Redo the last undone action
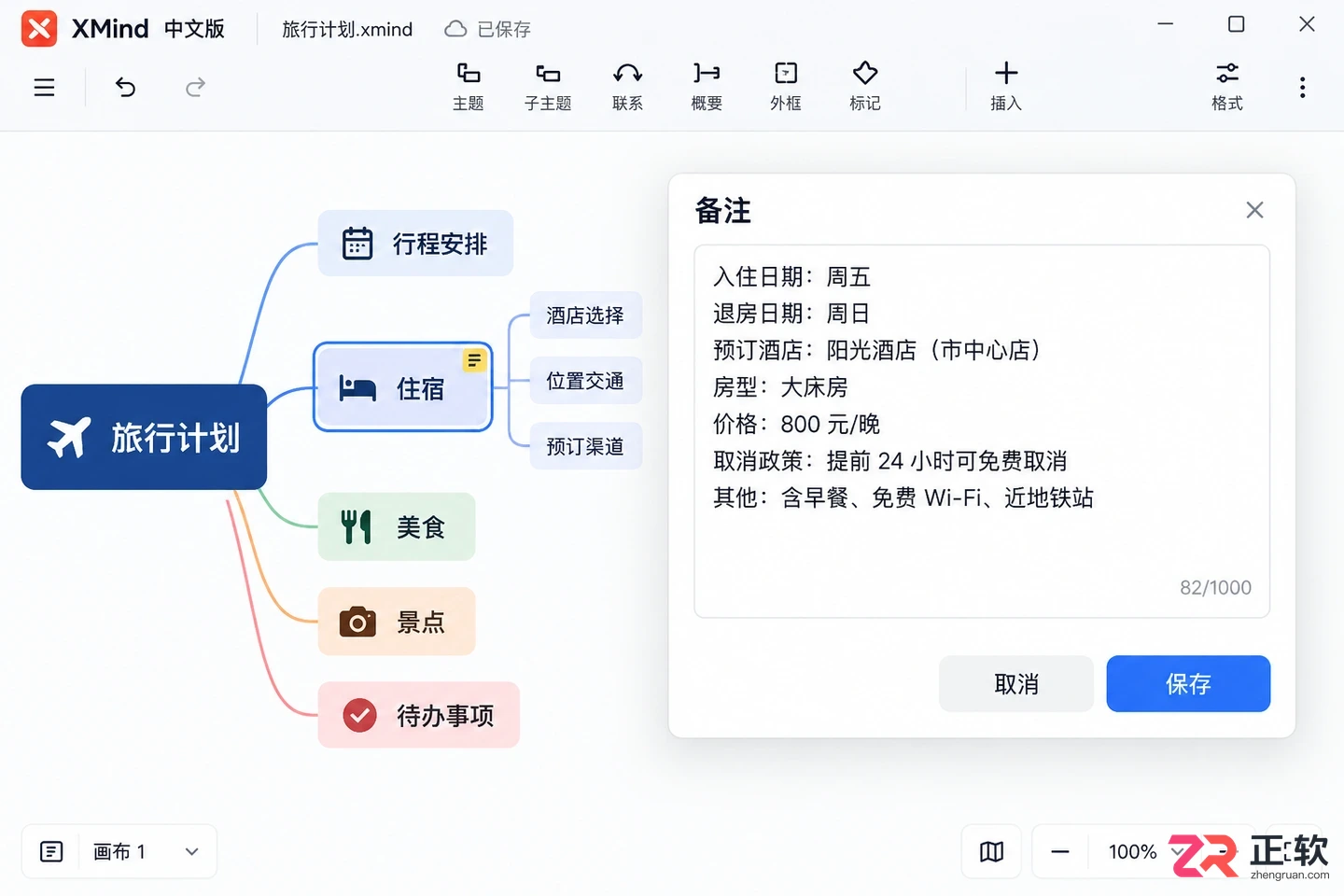 click(x=195, y=88)
